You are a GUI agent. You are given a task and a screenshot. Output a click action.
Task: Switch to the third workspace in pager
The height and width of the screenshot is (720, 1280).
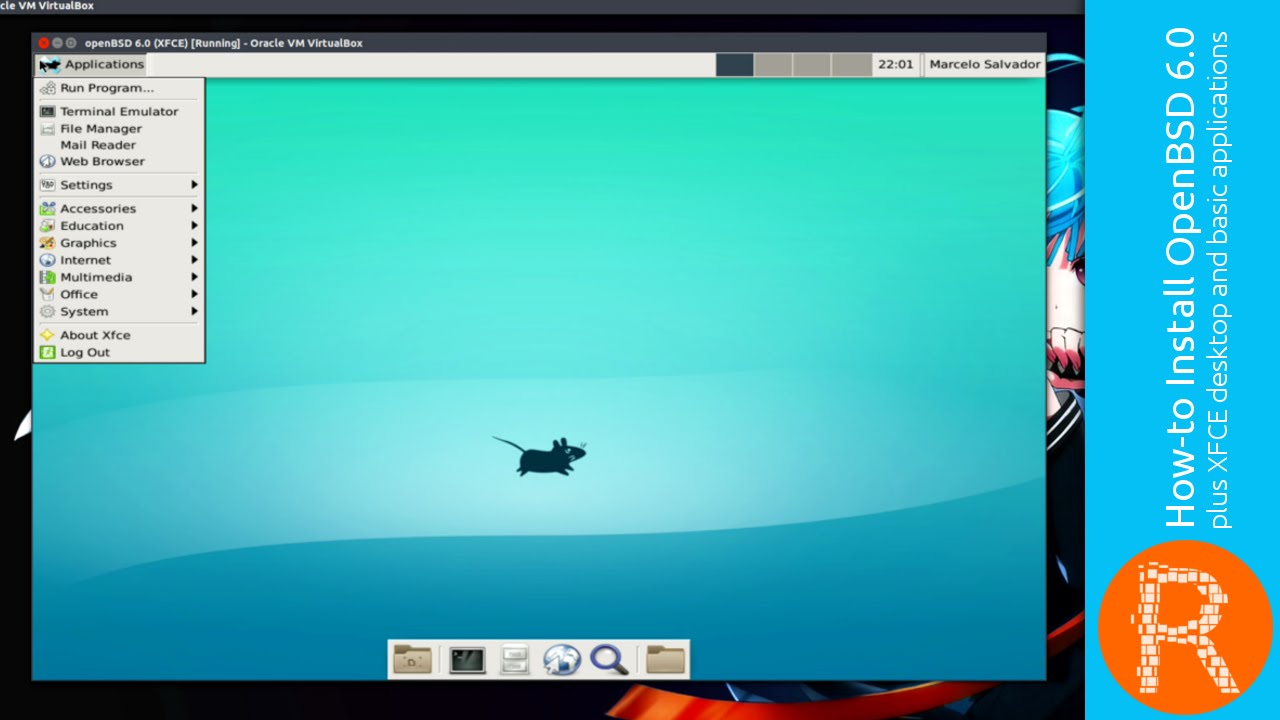point(812,64)
